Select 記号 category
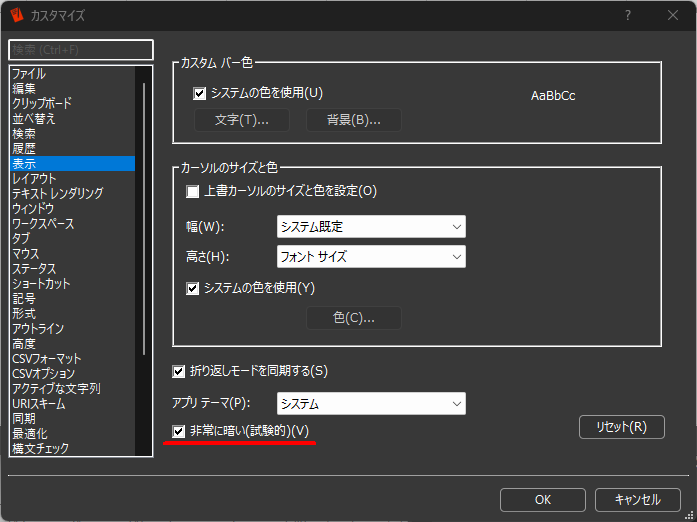The width and height of the screenshot is (697, 522). (x=72, y=299)
